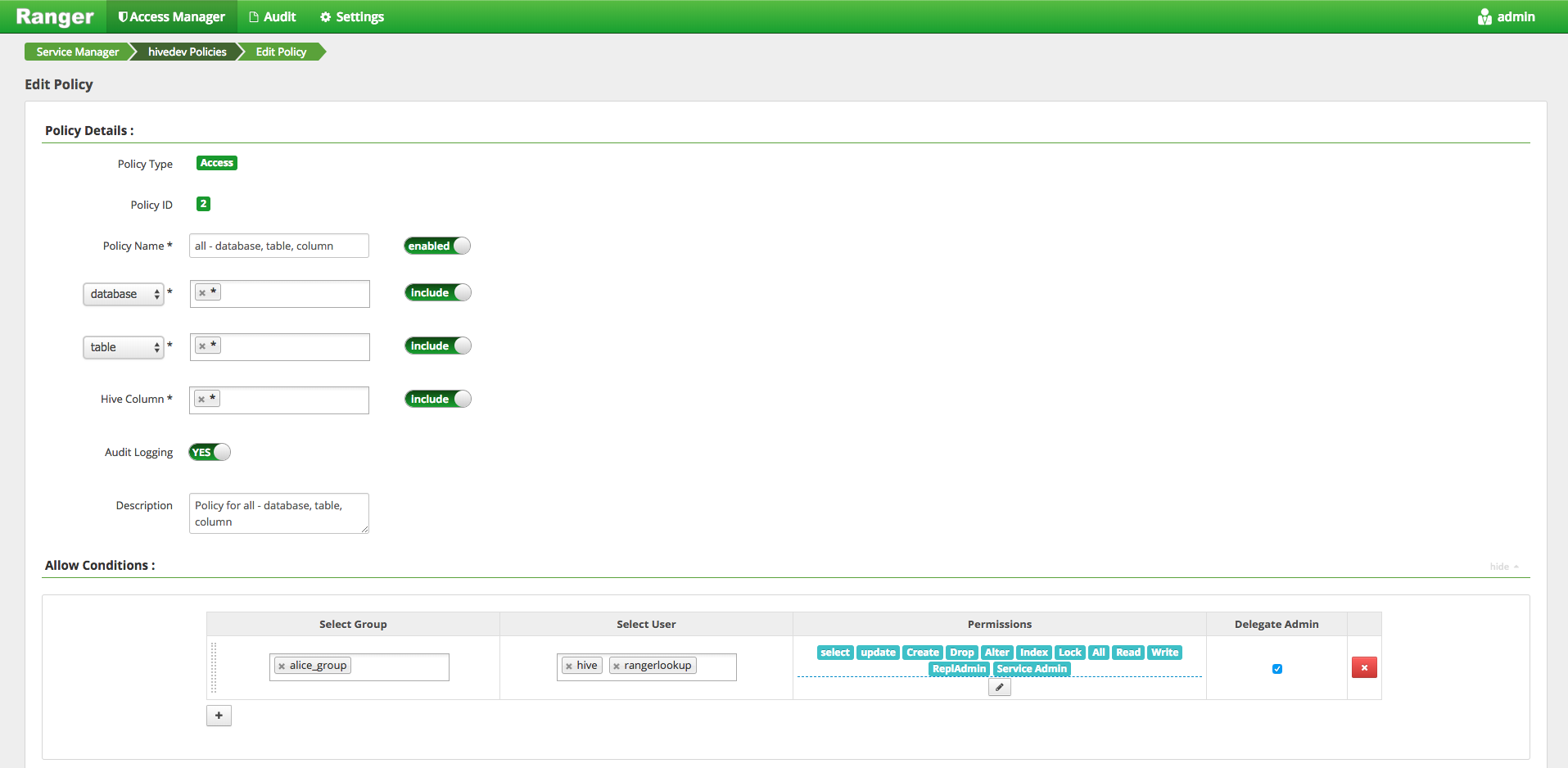This screenshot has width=1568, height=768.
Task: Toggle include switch for Hive Column
Action: 438,399
